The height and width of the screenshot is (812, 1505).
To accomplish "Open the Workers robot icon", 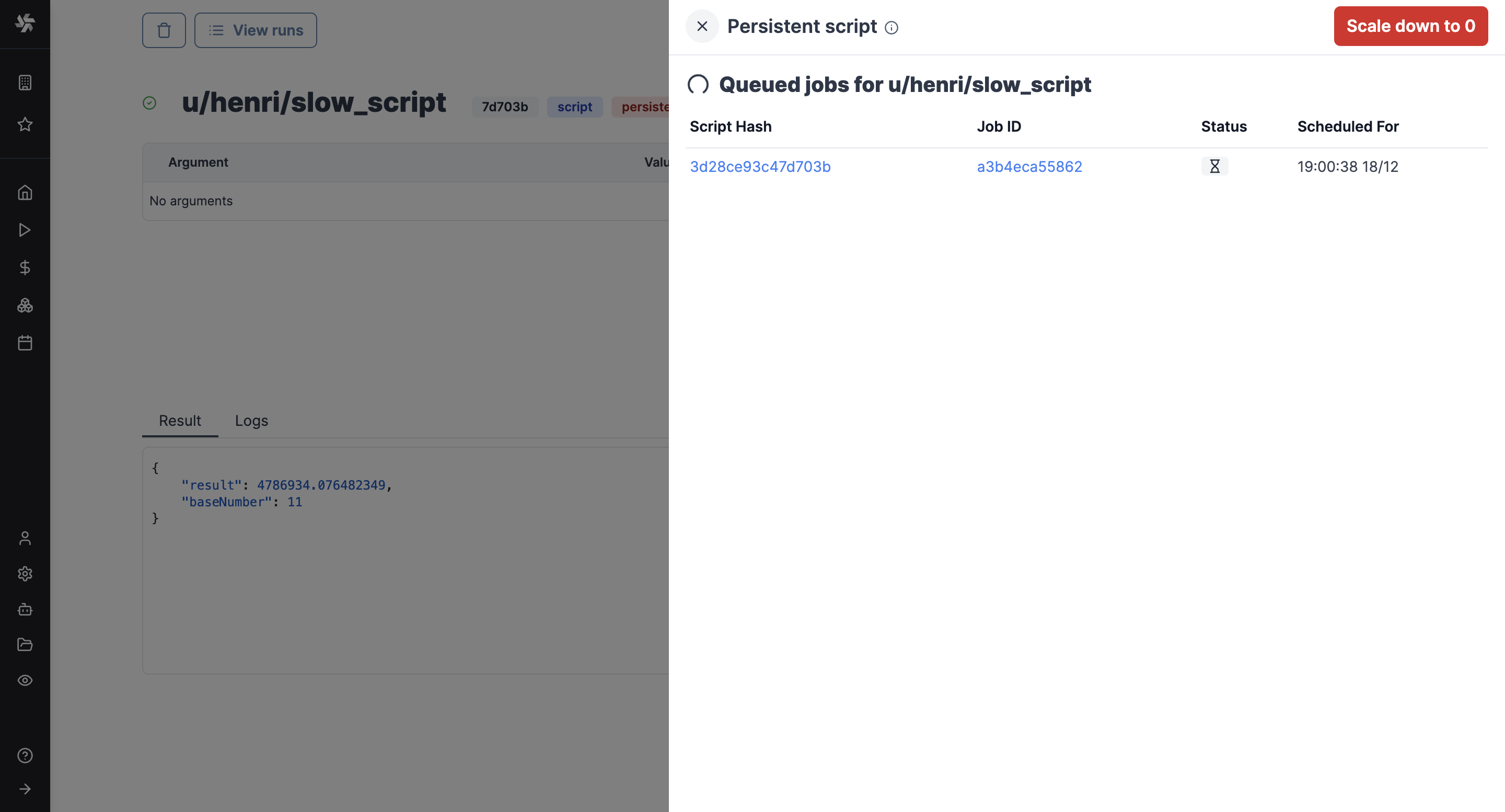I will [25, 609].
